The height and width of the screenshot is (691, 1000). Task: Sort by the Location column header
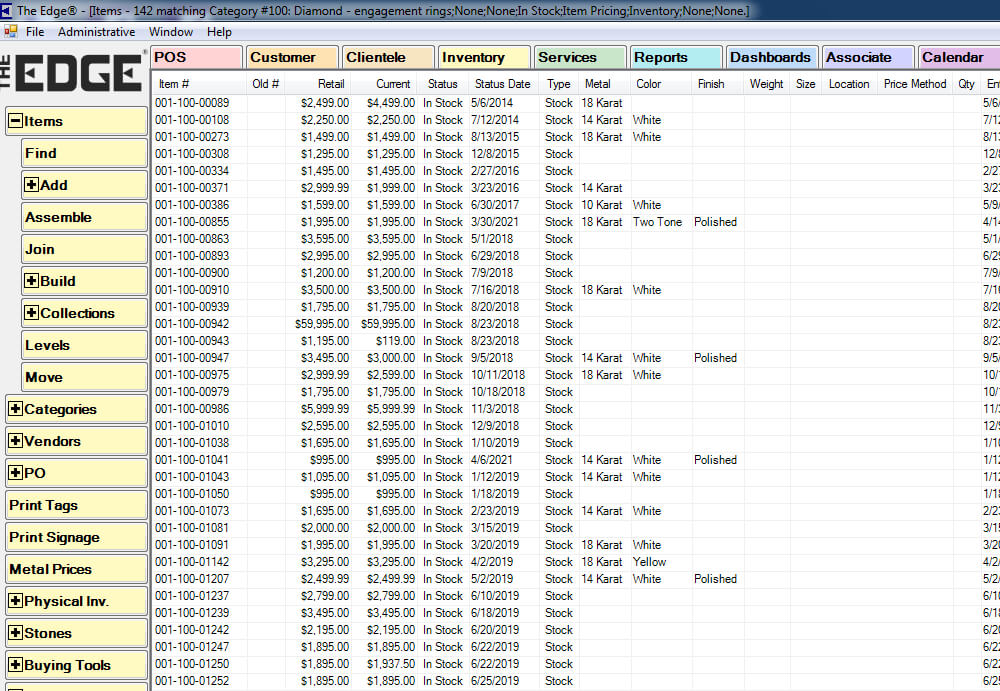pos(849,84)
